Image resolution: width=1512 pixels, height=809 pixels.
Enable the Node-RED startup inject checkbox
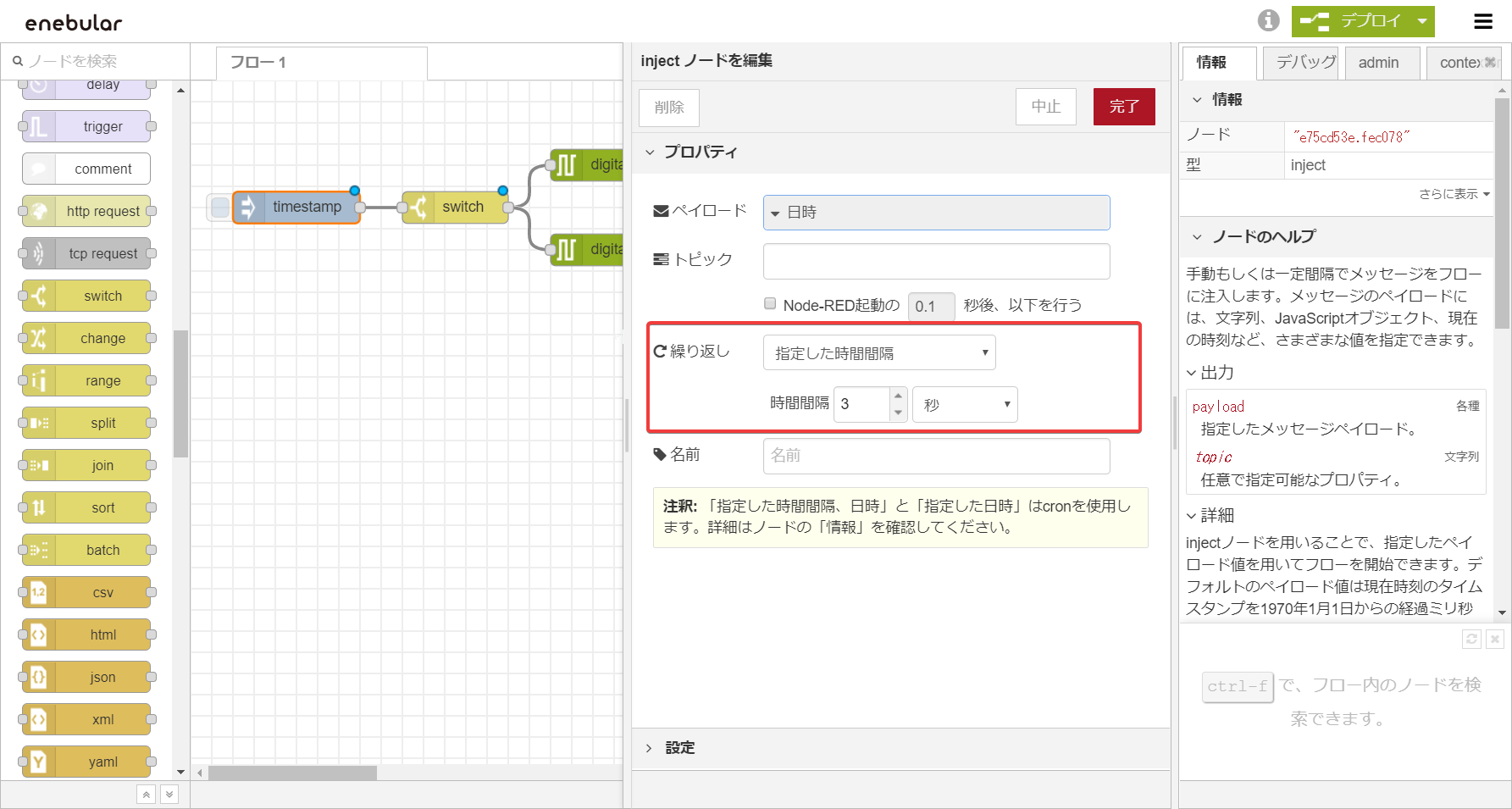point(770,304)
